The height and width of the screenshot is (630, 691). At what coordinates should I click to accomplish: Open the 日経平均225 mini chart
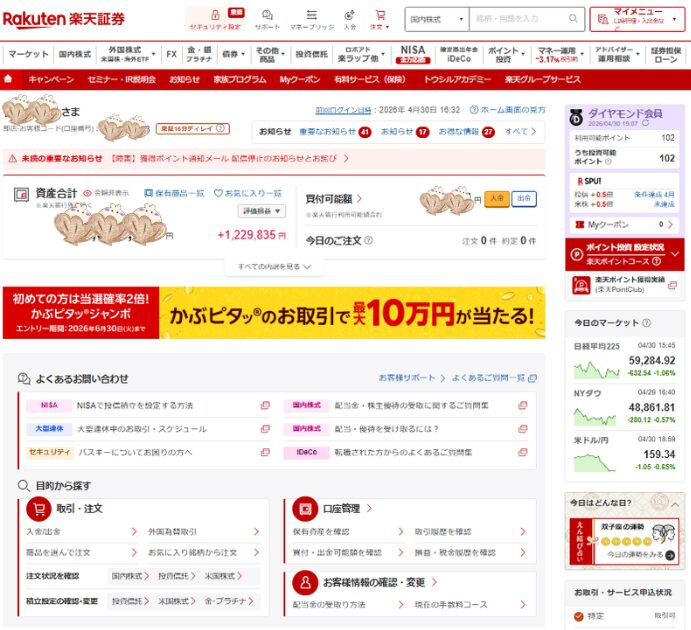(x=596, y=370)
